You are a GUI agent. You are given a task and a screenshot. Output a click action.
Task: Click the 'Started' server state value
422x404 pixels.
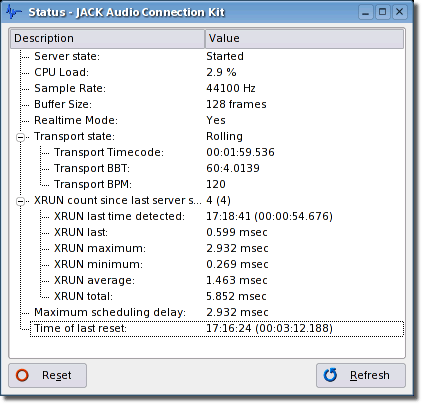tap(225, 56)
